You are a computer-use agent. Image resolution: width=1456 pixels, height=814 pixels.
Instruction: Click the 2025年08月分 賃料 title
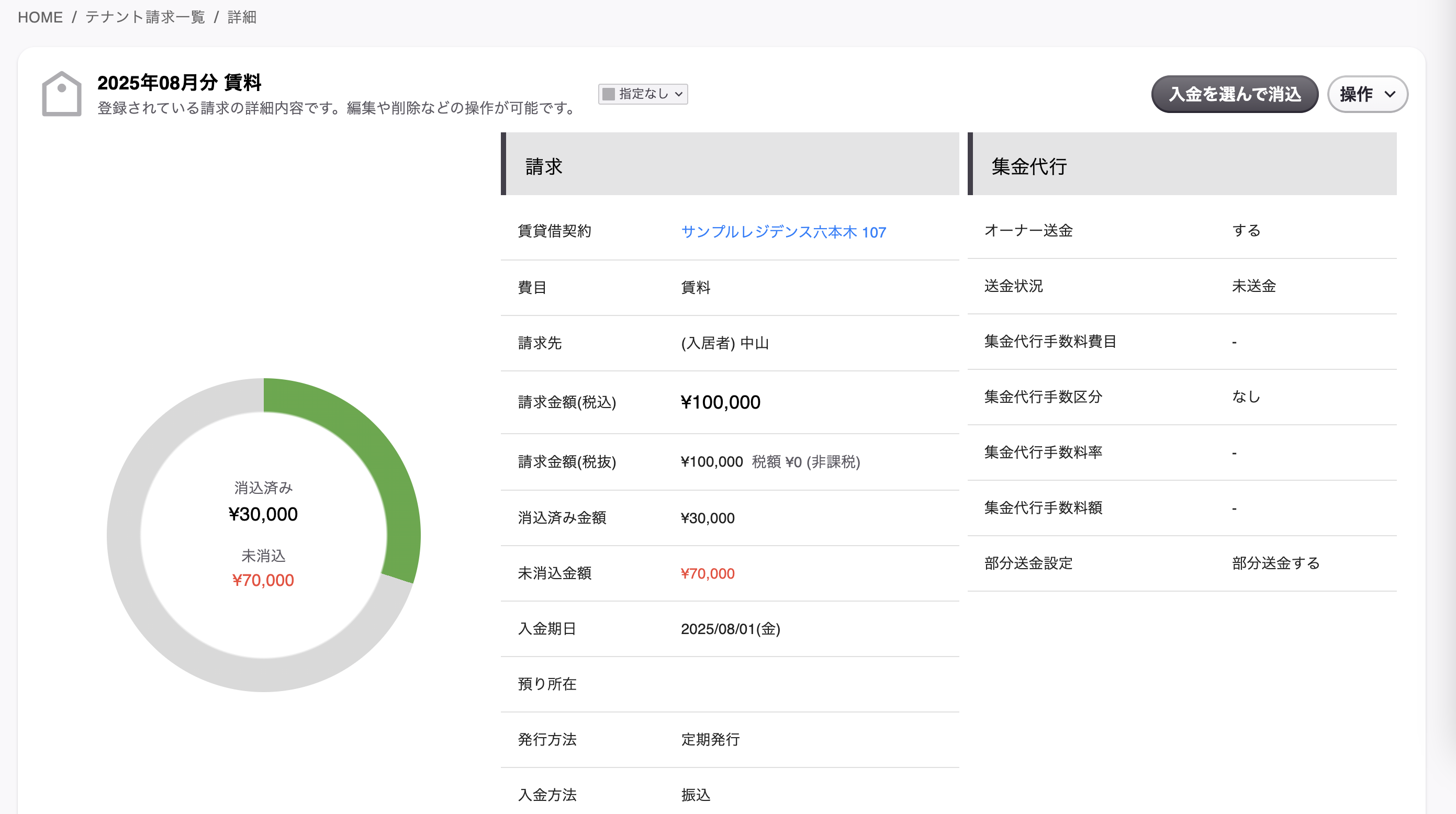click(x=179, y=83)
